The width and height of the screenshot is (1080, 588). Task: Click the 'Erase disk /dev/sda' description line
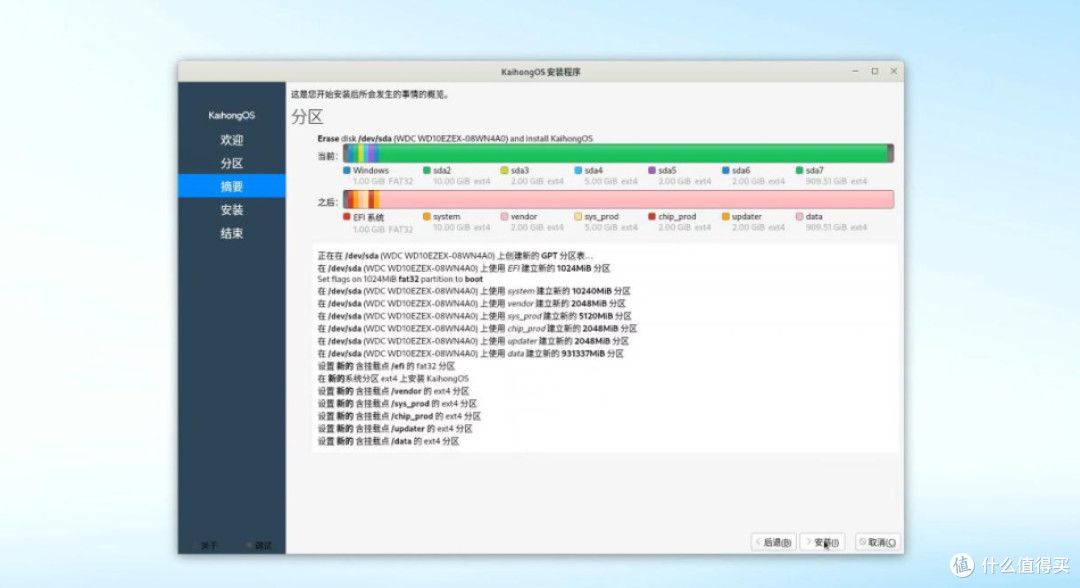(x=455, y=138)
